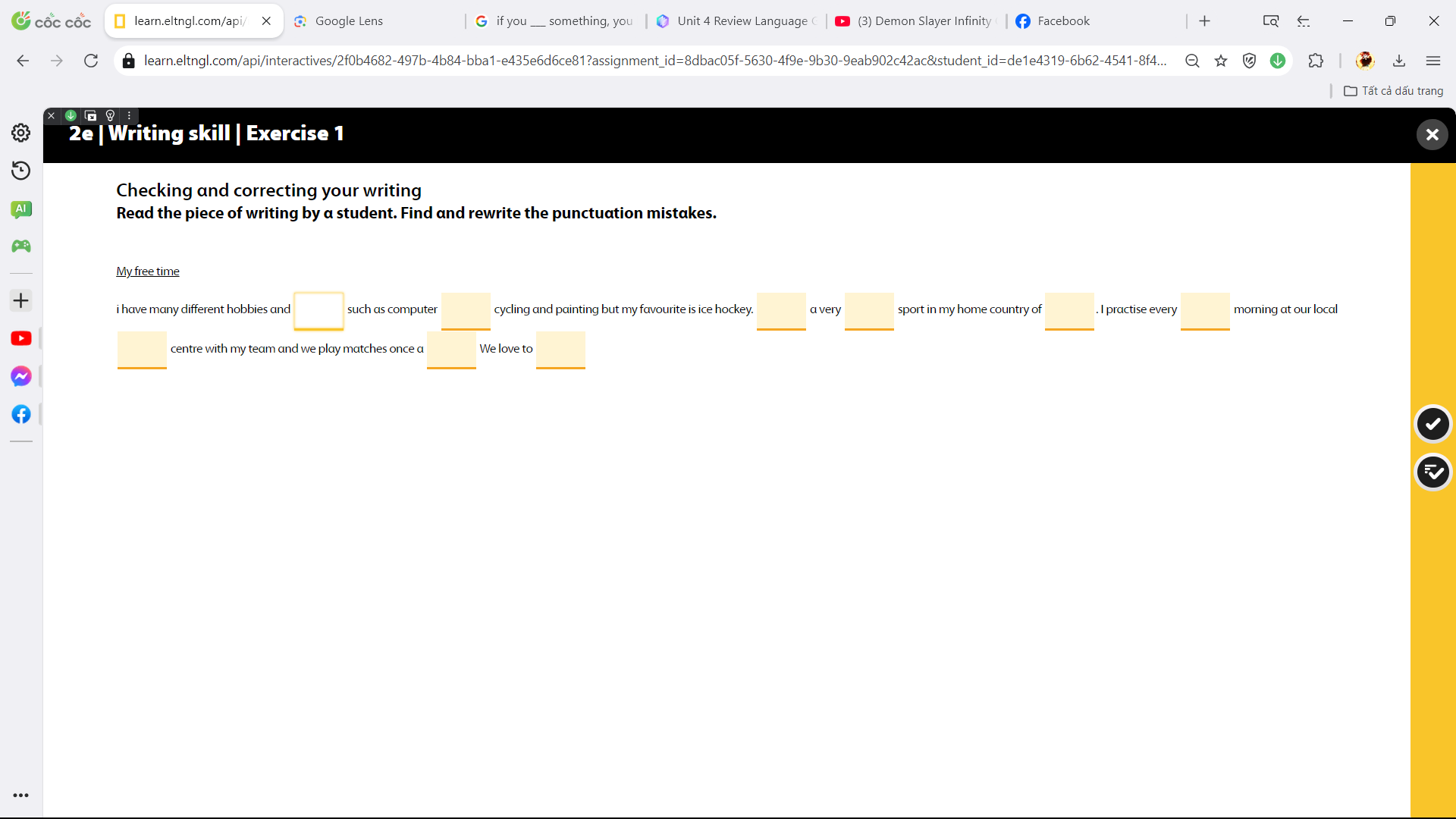Close the exercise with the round X button
This screenshot has height=819, width=1456.
[x=1432, y=135]
